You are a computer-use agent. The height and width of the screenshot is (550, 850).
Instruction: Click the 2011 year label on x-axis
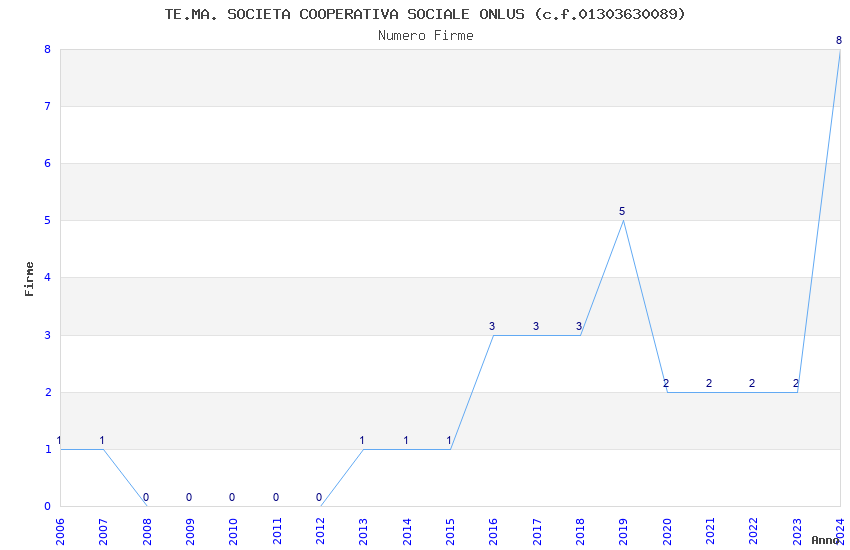276,531
